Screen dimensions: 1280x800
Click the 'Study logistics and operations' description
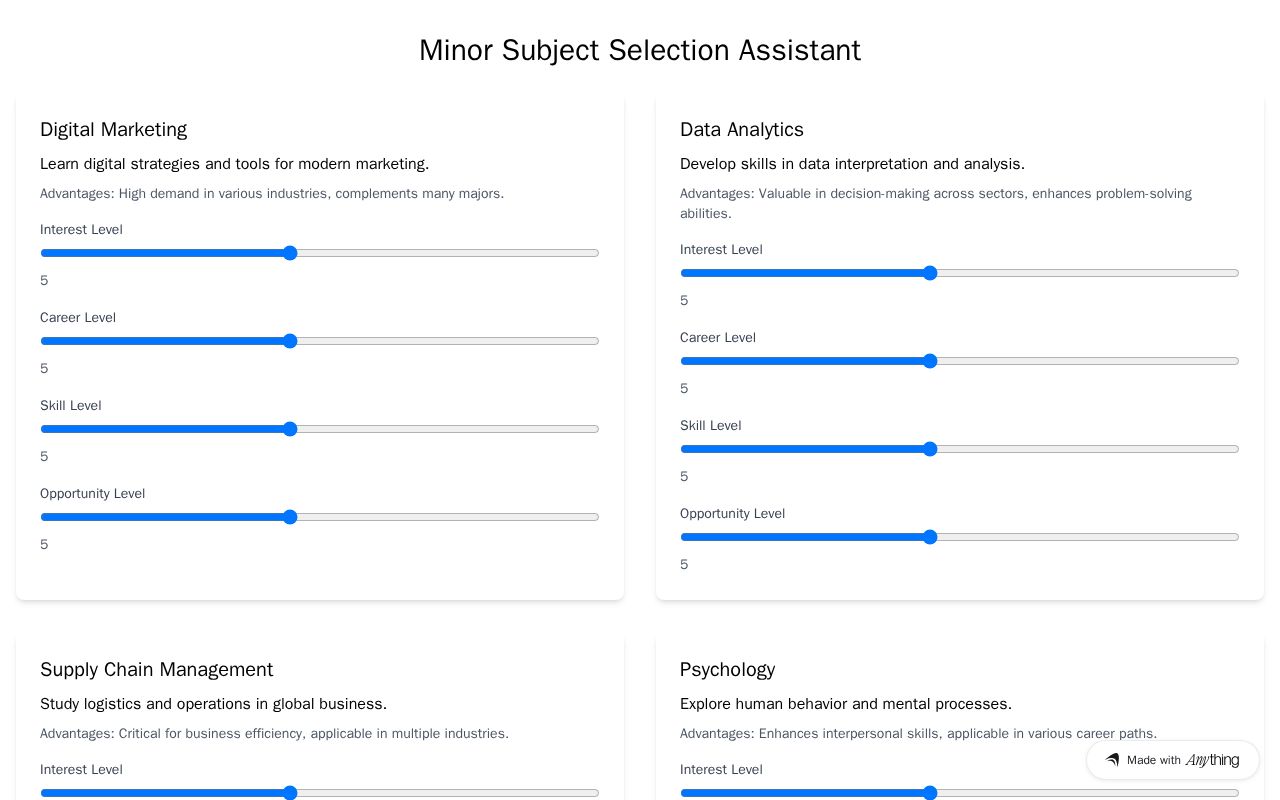click(213, 704)
